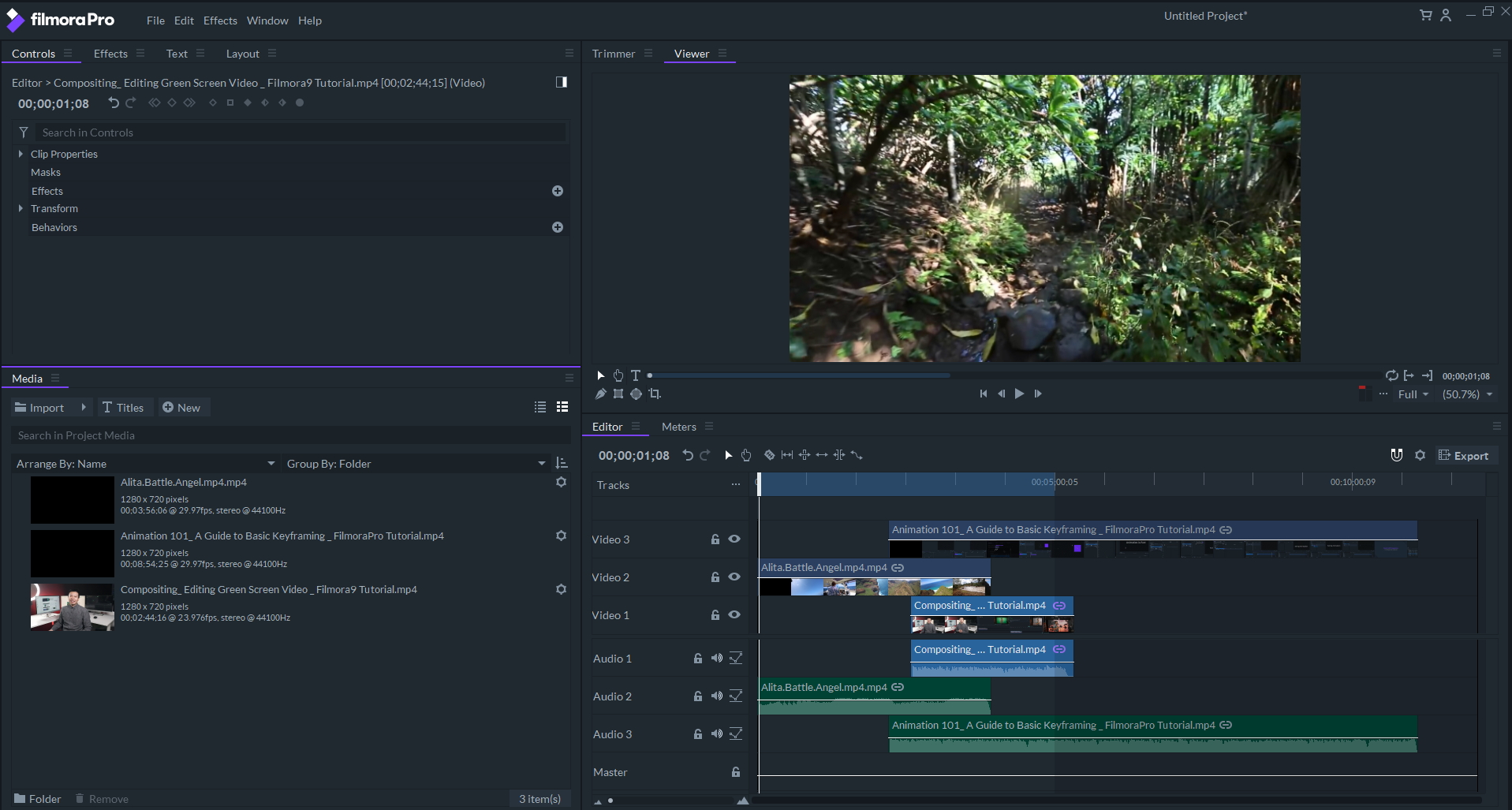Open settings gear for Alita.Battle.Angel.mp4 media
The height and width of the screenshot is (810, 1512).
[x=561, y=482]
